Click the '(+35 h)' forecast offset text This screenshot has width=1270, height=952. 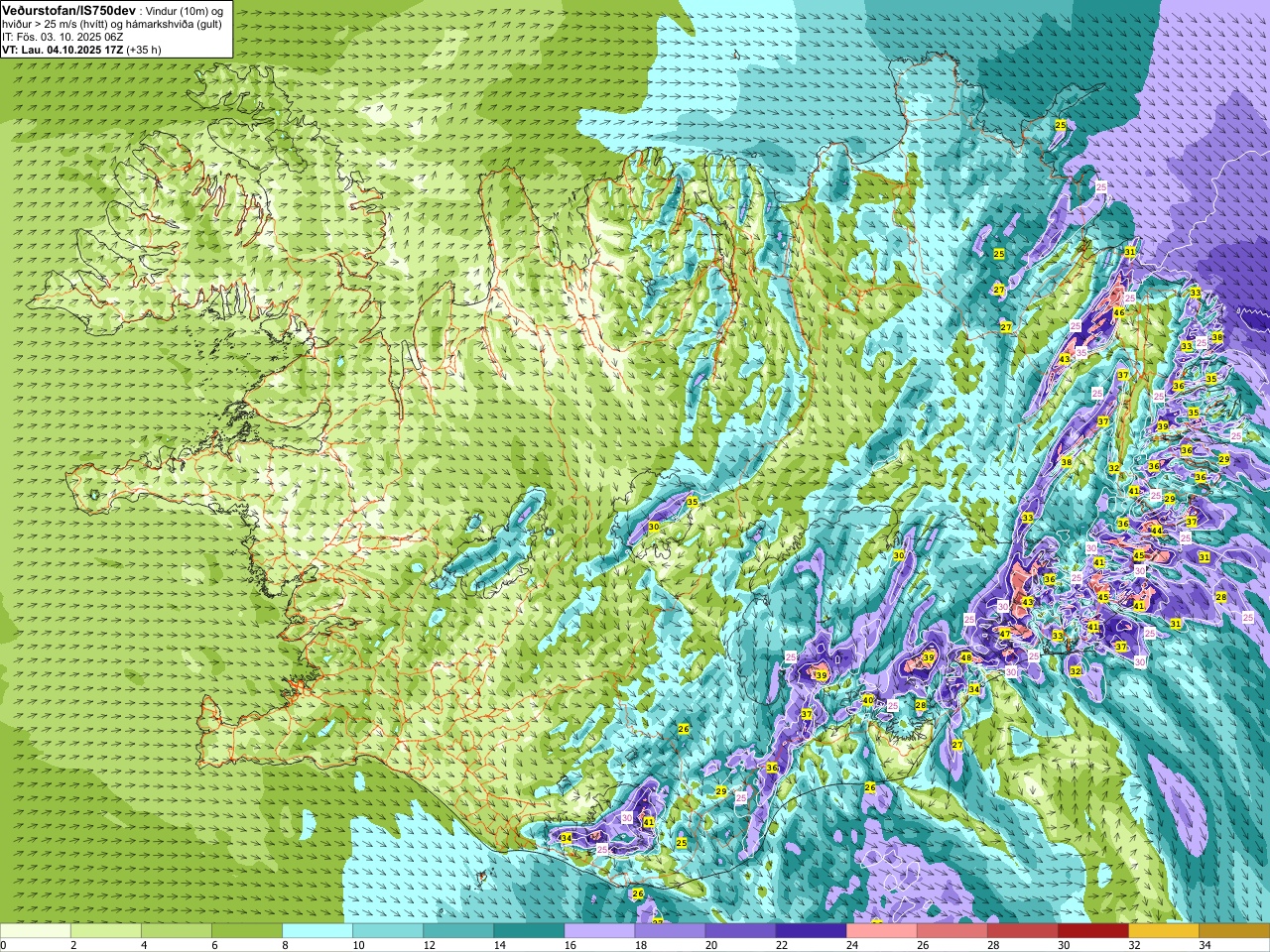coord(144,50)
